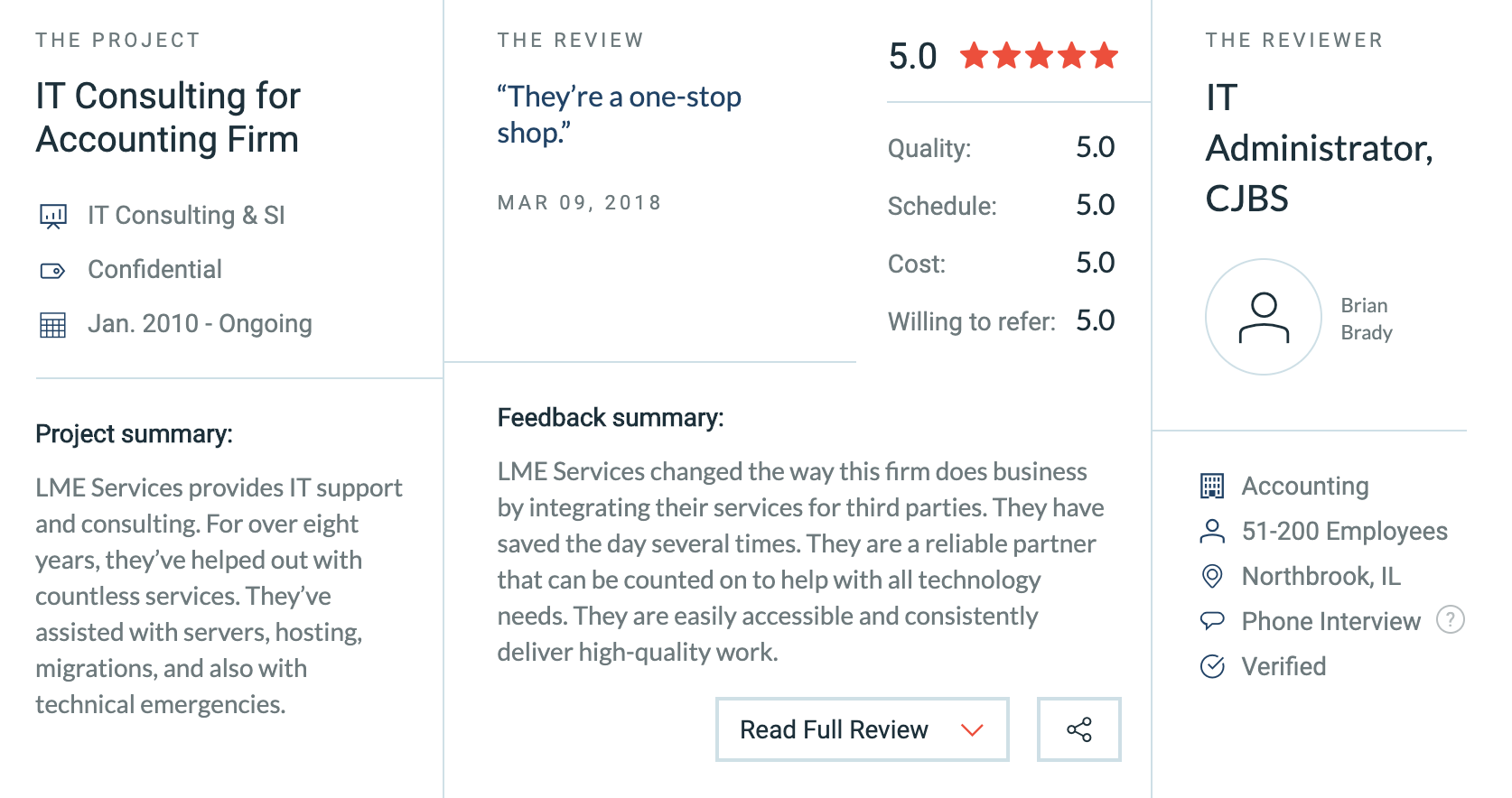Screen dimensions: 1512x798
Task: Click the reviewer name Brian Brady
Action: [1367, 319]
